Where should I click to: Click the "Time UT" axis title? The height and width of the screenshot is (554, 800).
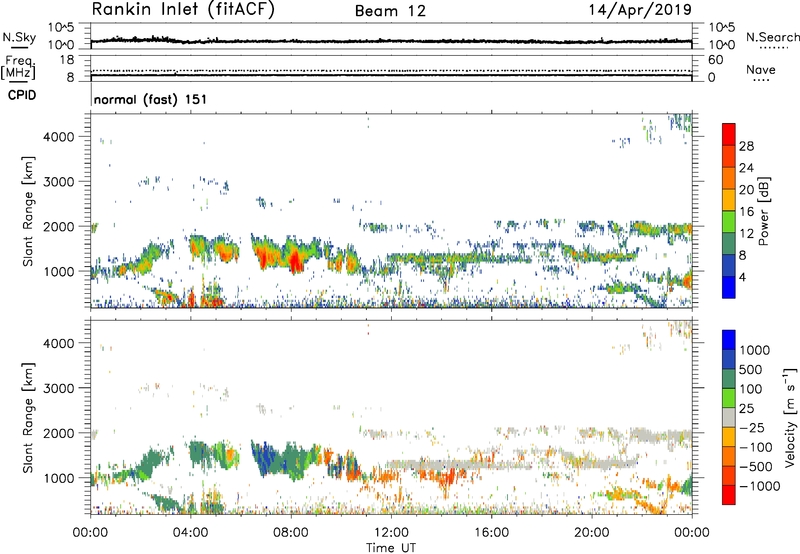[391, 548]
